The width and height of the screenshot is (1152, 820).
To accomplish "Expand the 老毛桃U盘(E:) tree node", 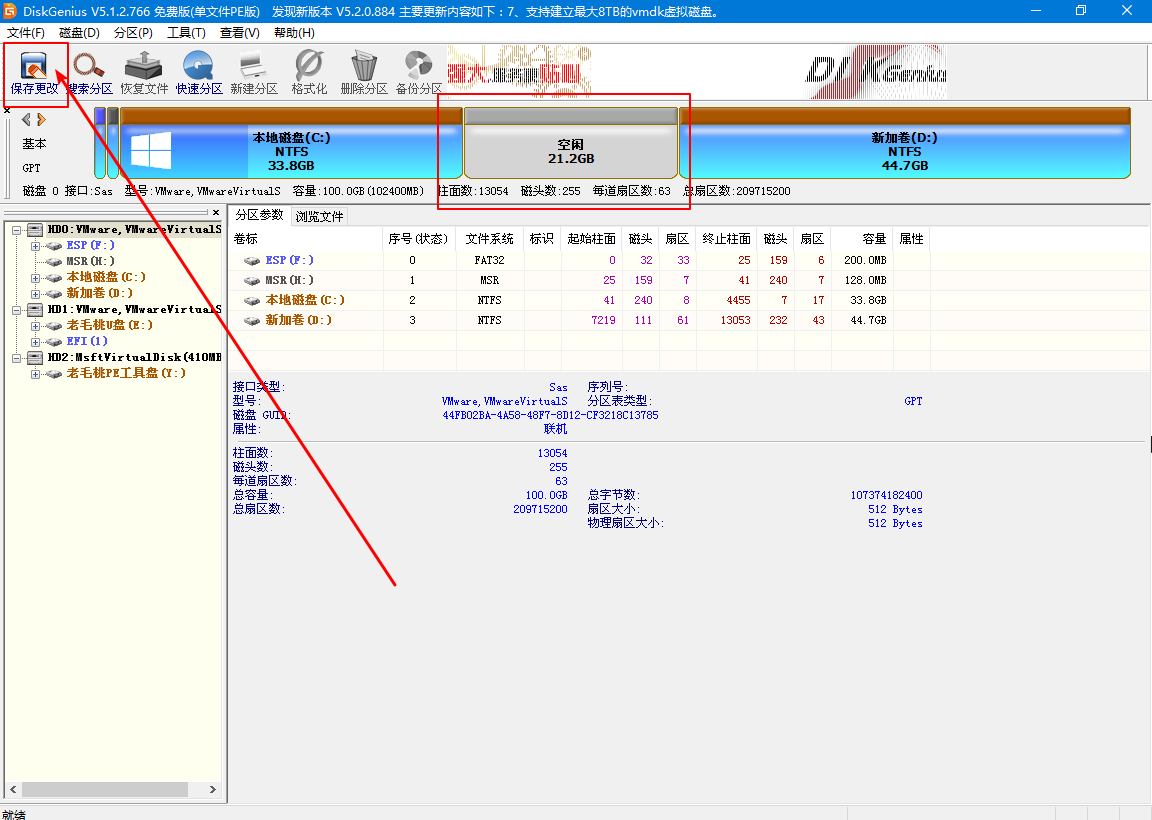I will point(35,326).
